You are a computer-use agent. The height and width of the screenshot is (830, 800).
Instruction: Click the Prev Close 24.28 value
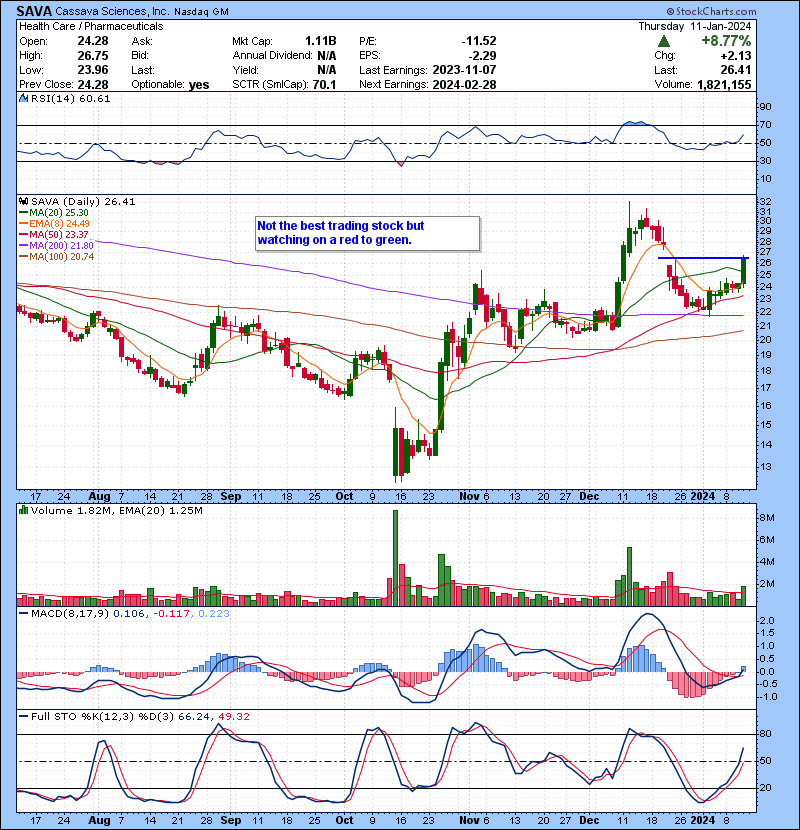[93, 85]
